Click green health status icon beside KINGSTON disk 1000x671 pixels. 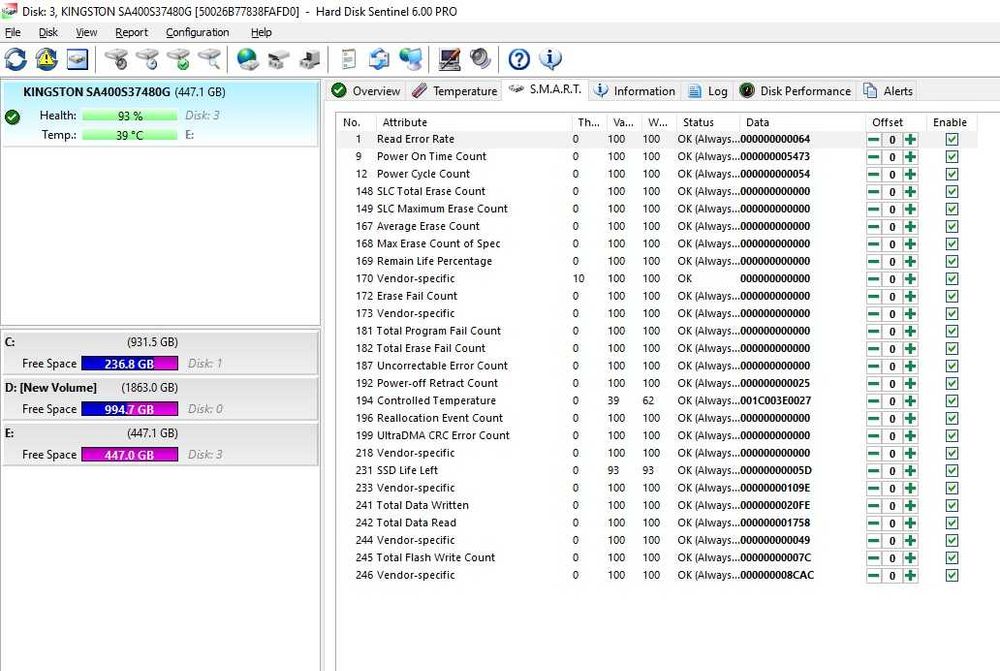point(12,117)
